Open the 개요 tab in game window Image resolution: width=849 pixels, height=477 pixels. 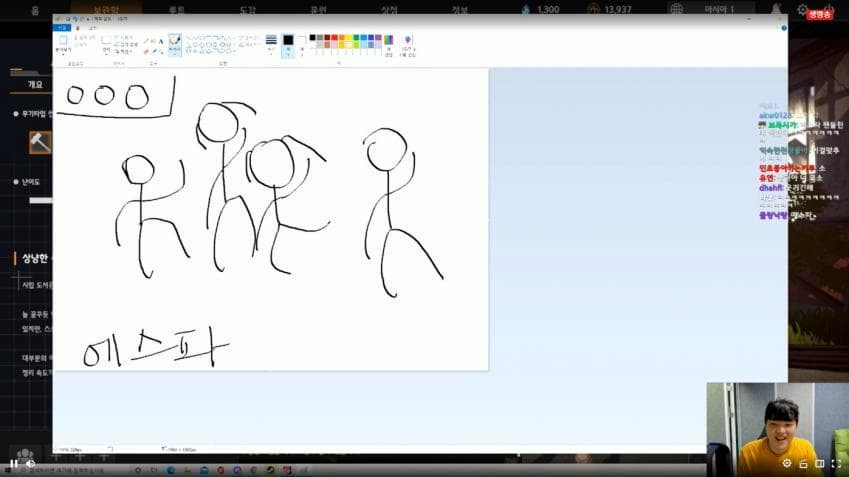(35, 84)
